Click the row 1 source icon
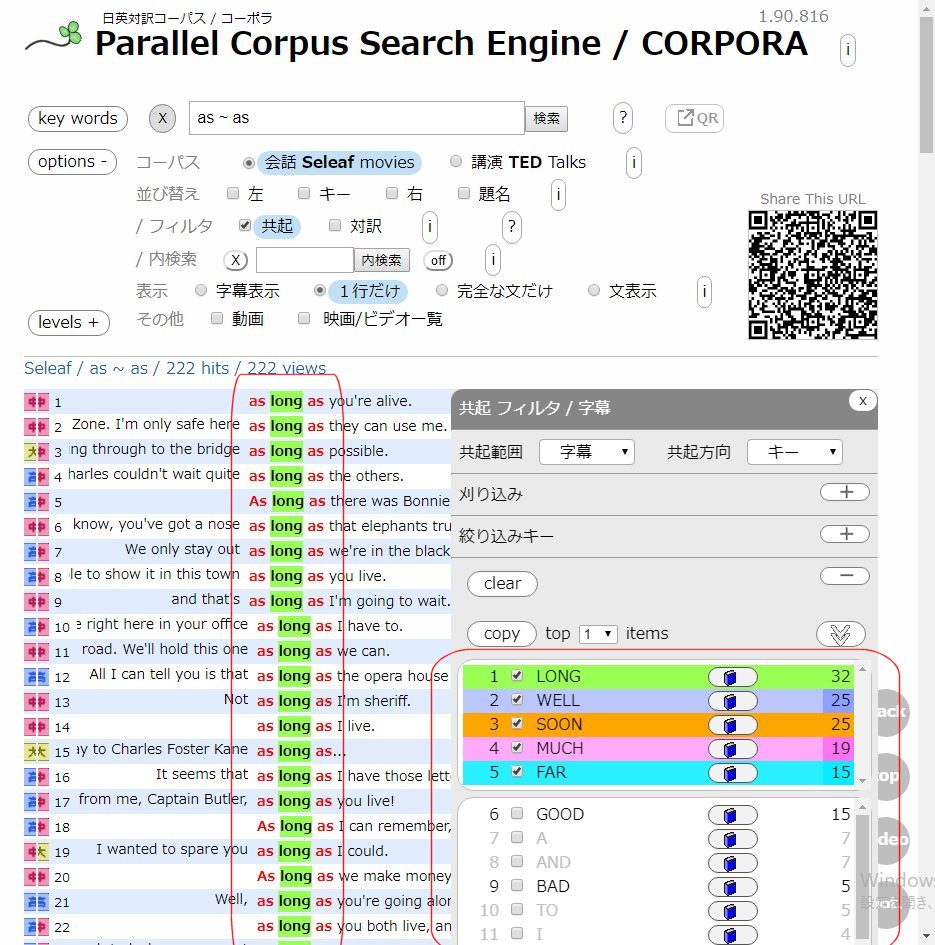935x945 pixels. pos(36,402)
